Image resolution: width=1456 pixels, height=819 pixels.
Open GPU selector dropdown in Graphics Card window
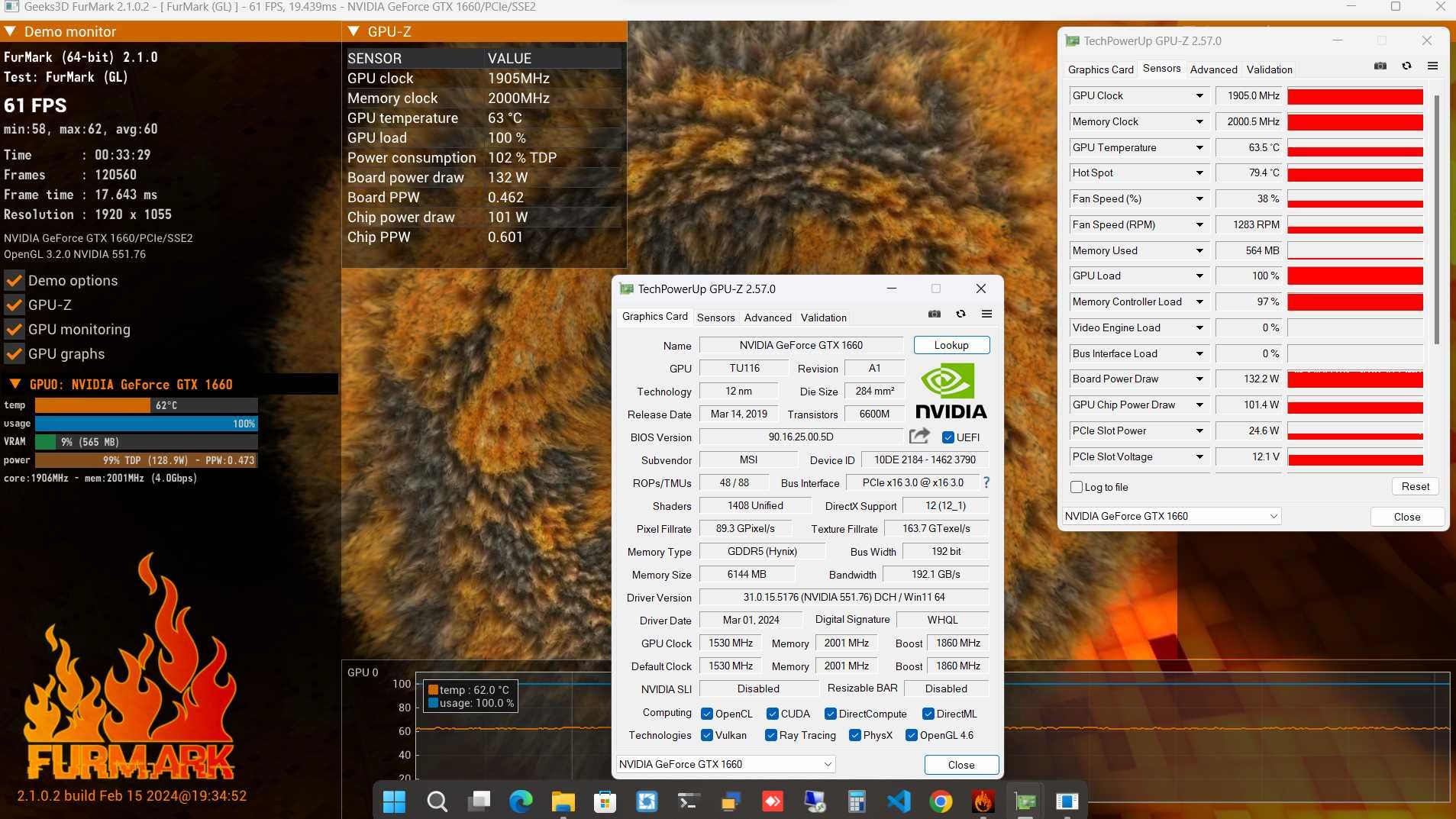coord(725,764)
